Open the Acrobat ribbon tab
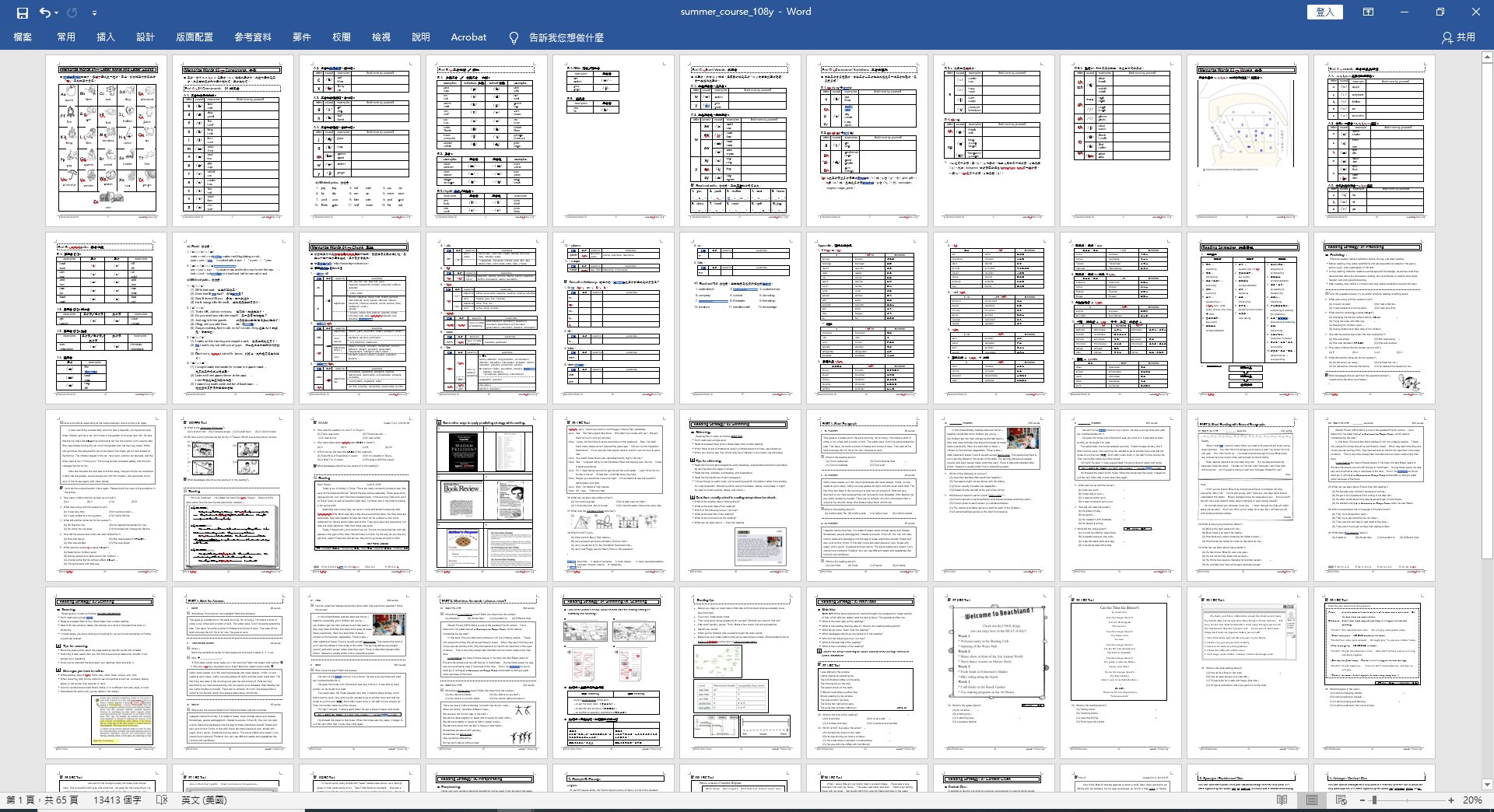Screen dimensions: 1494x812 tap(468, 37)
